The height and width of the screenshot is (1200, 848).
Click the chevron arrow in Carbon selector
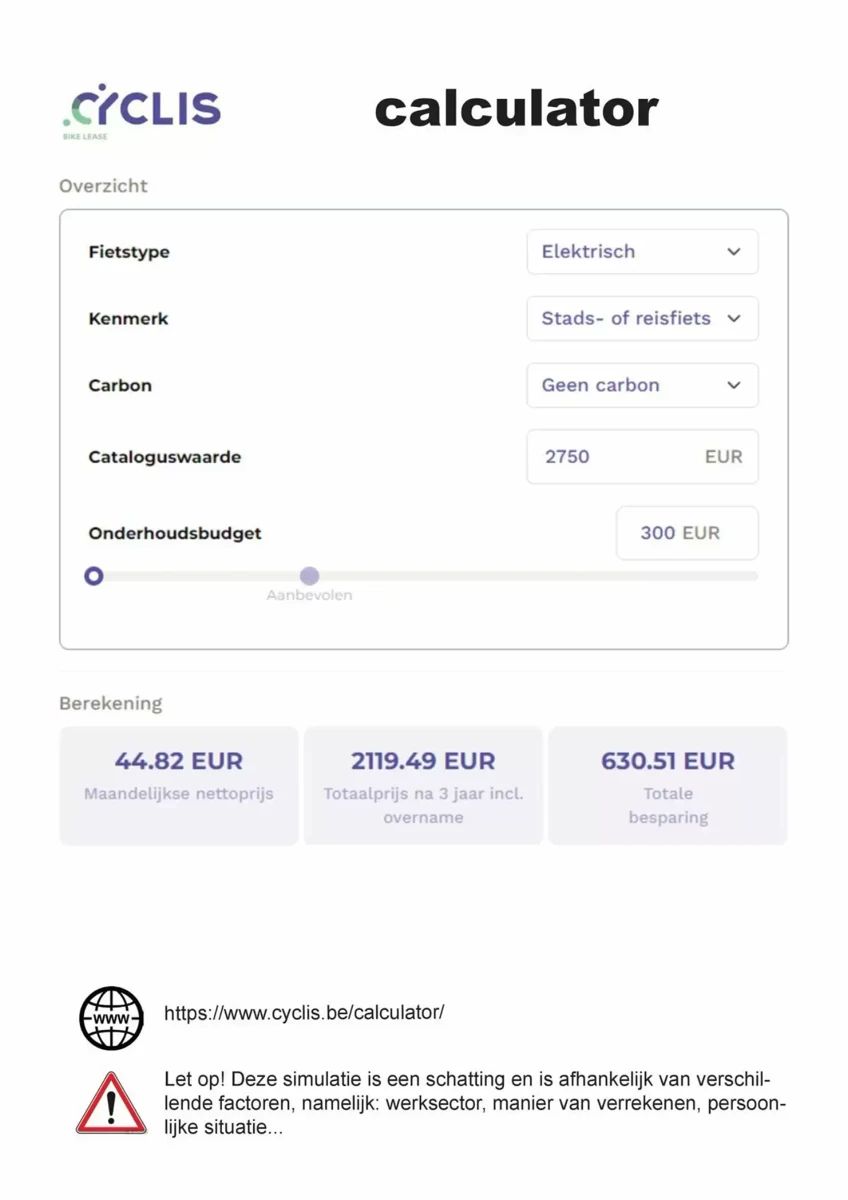pos(734,385)
